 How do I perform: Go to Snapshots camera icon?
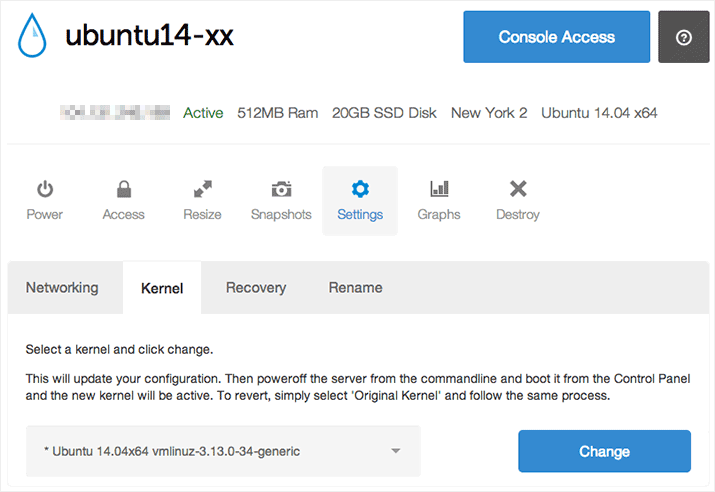pyautogui.click(x=281, y=189)
